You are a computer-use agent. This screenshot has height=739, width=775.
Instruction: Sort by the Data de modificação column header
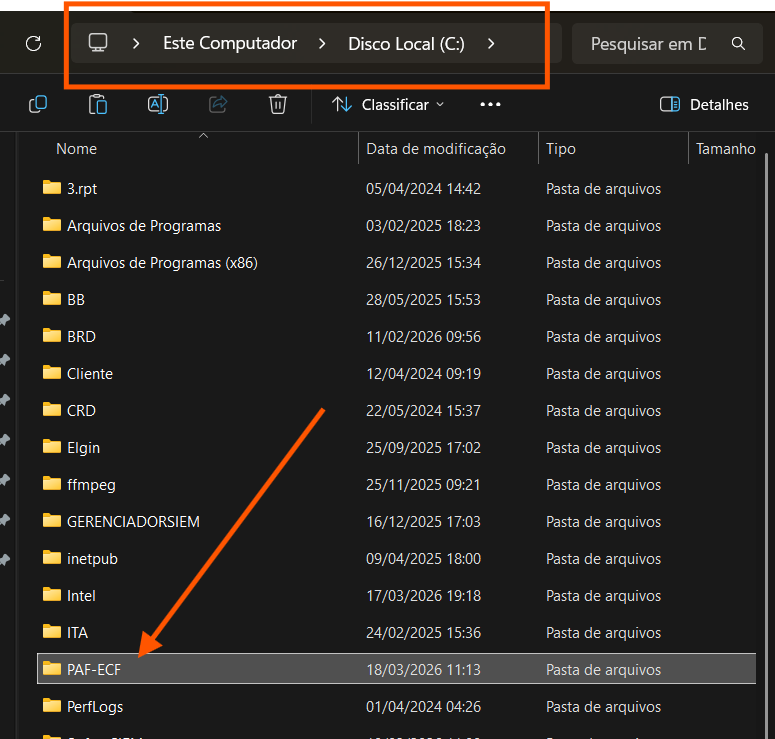pyautogui.click(x=436, y=149)
